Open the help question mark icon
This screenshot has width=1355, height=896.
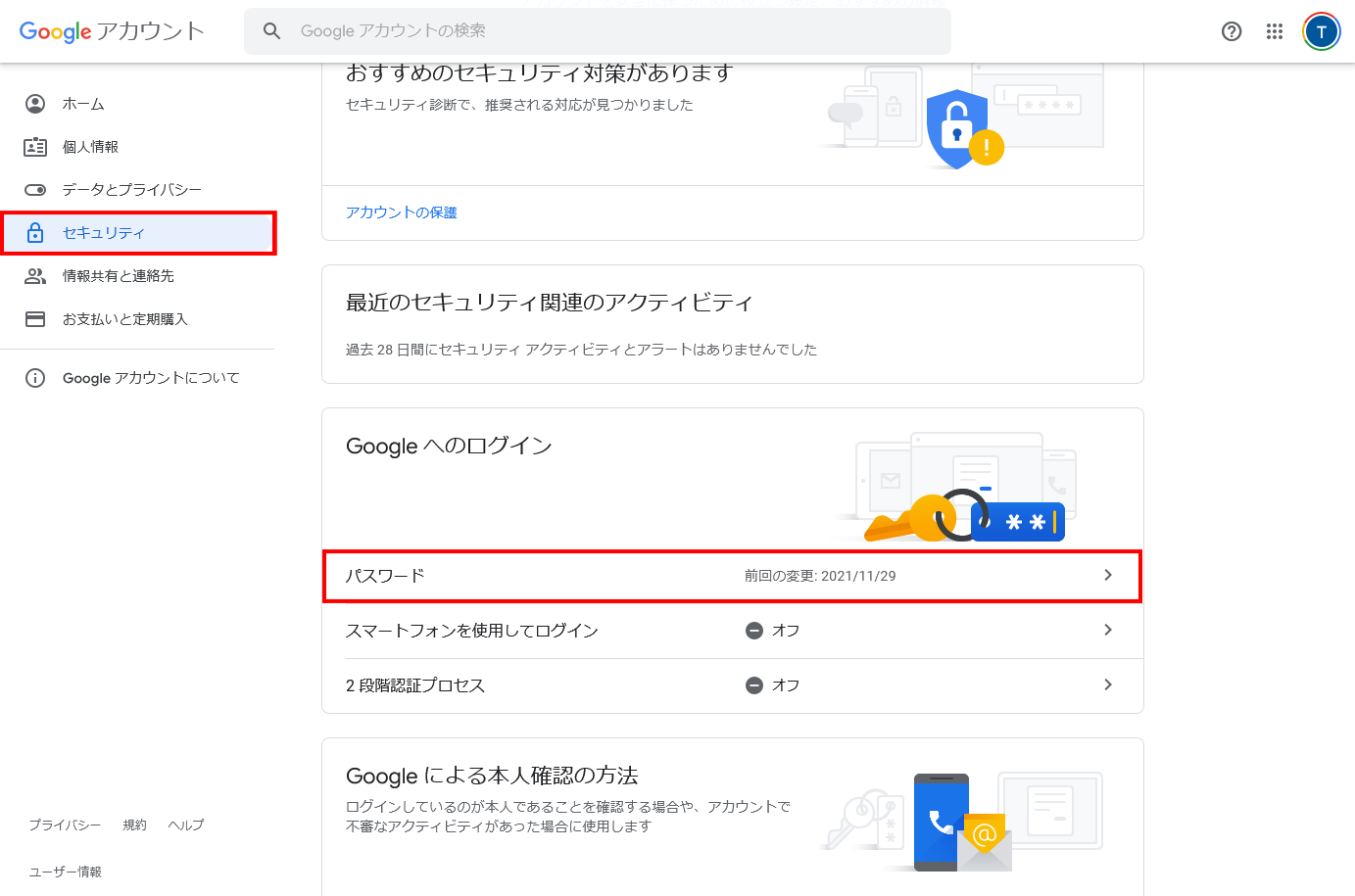1232,31
